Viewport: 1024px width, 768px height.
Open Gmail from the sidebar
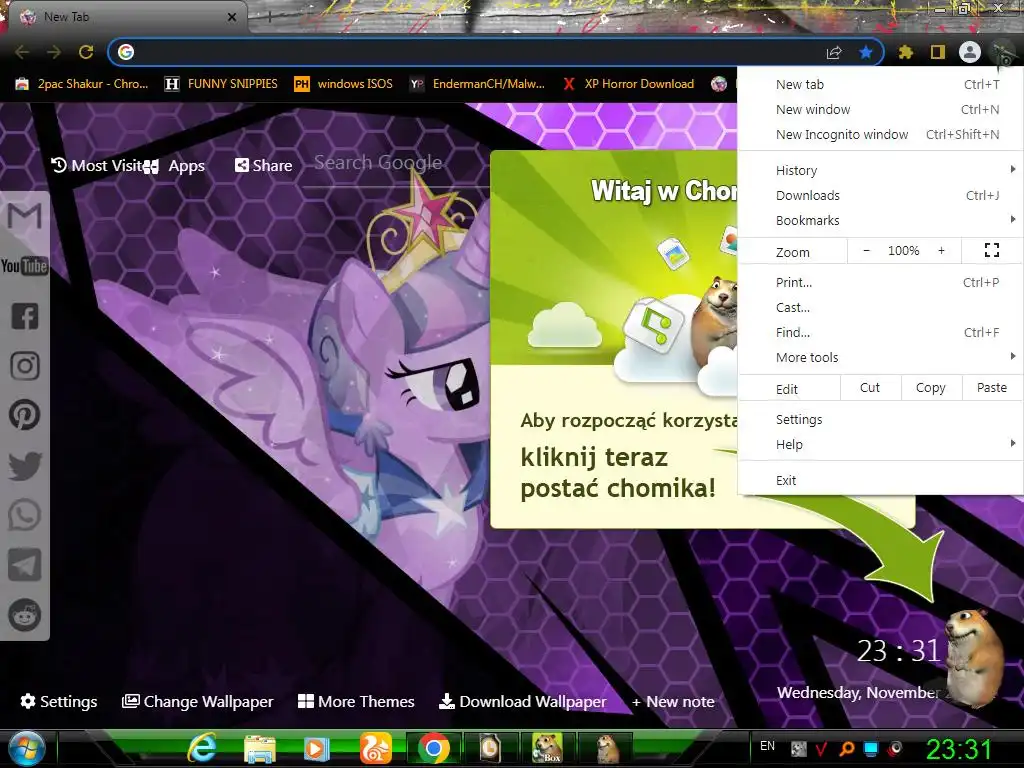(x=25, y=216)
